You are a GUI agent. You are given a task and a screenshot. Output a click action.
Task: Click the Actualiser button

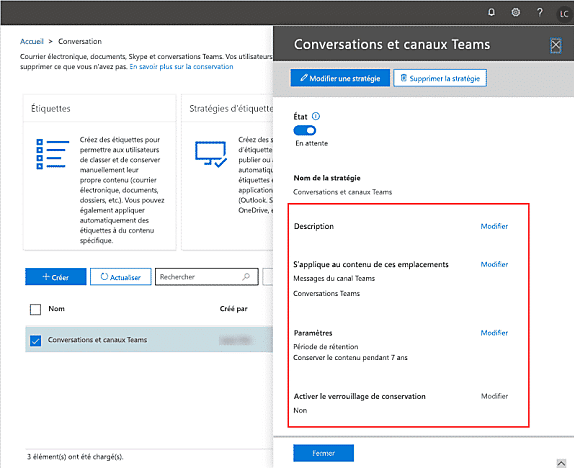121,277
